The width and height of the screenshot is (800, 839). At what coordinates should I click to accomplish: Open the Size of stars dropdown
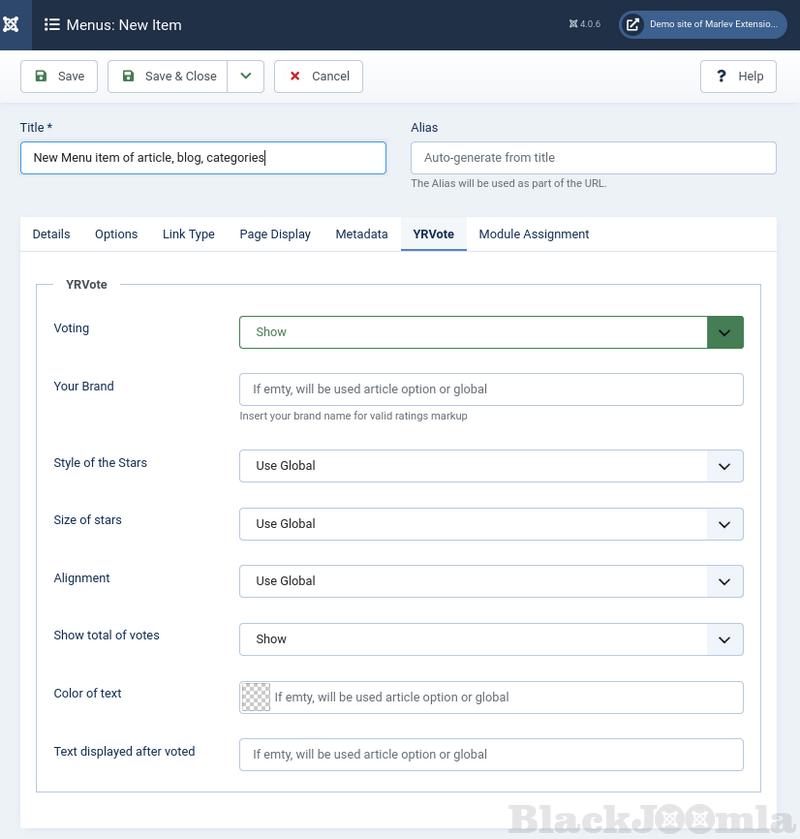click(x=491, y=524)
